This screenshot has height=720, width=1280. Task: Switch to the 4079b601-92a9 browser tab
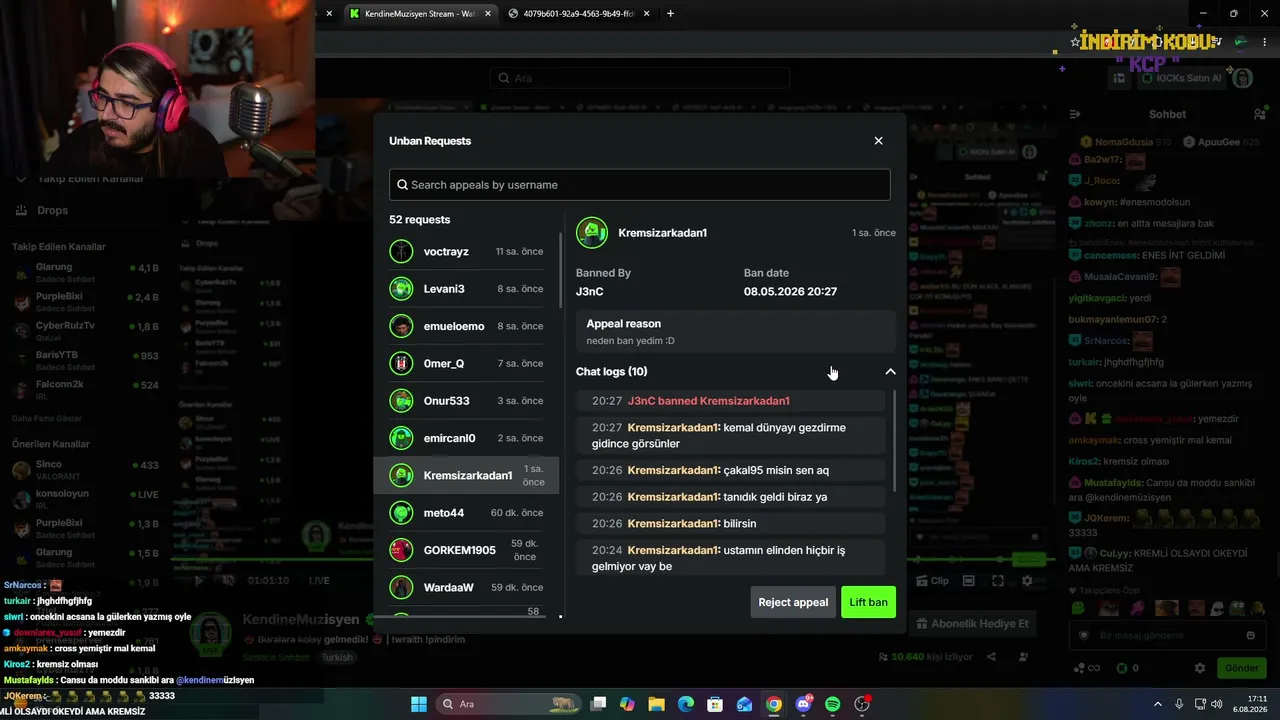(580, 14)
